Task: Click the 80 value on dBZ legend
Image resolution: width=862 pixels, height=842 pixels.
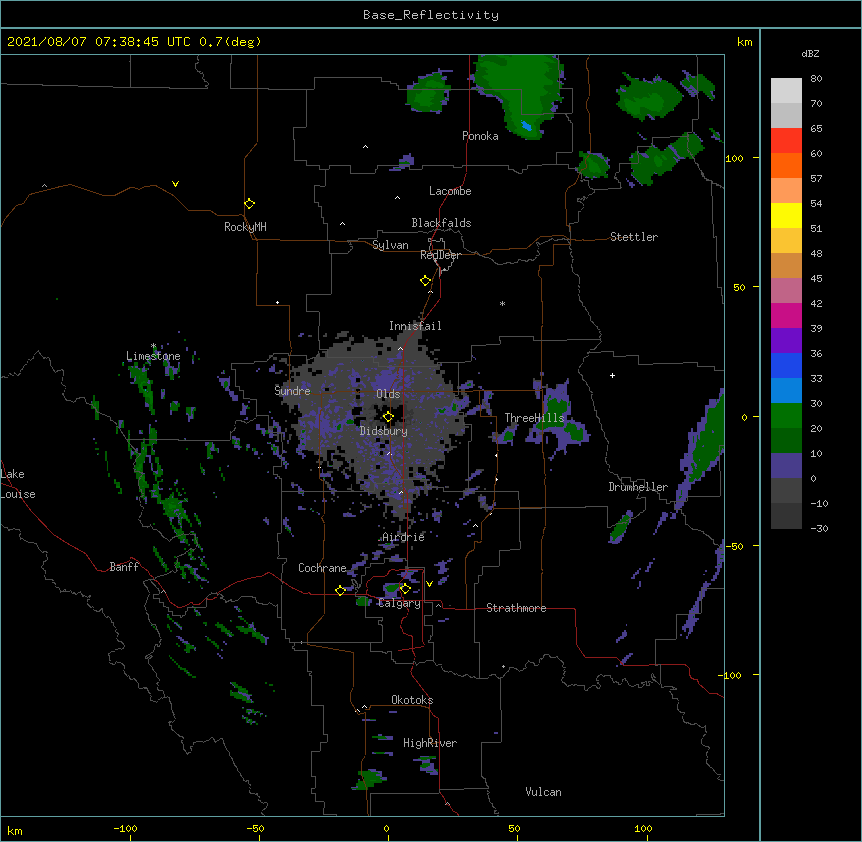Action: pos(816,79)
